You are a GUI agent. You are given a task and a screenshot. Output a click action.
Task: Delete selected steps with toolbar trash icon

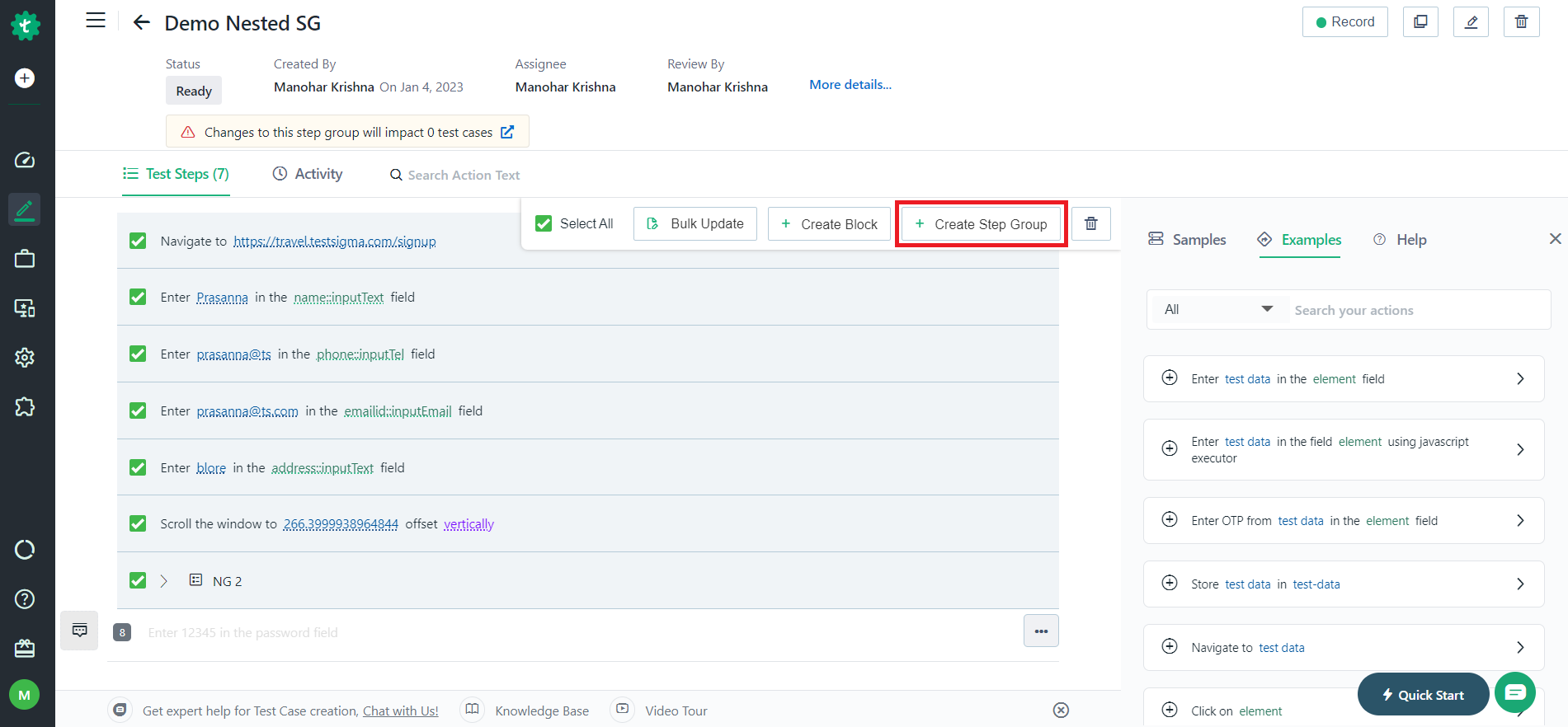pyautogui.click(x=1091, y=223)
